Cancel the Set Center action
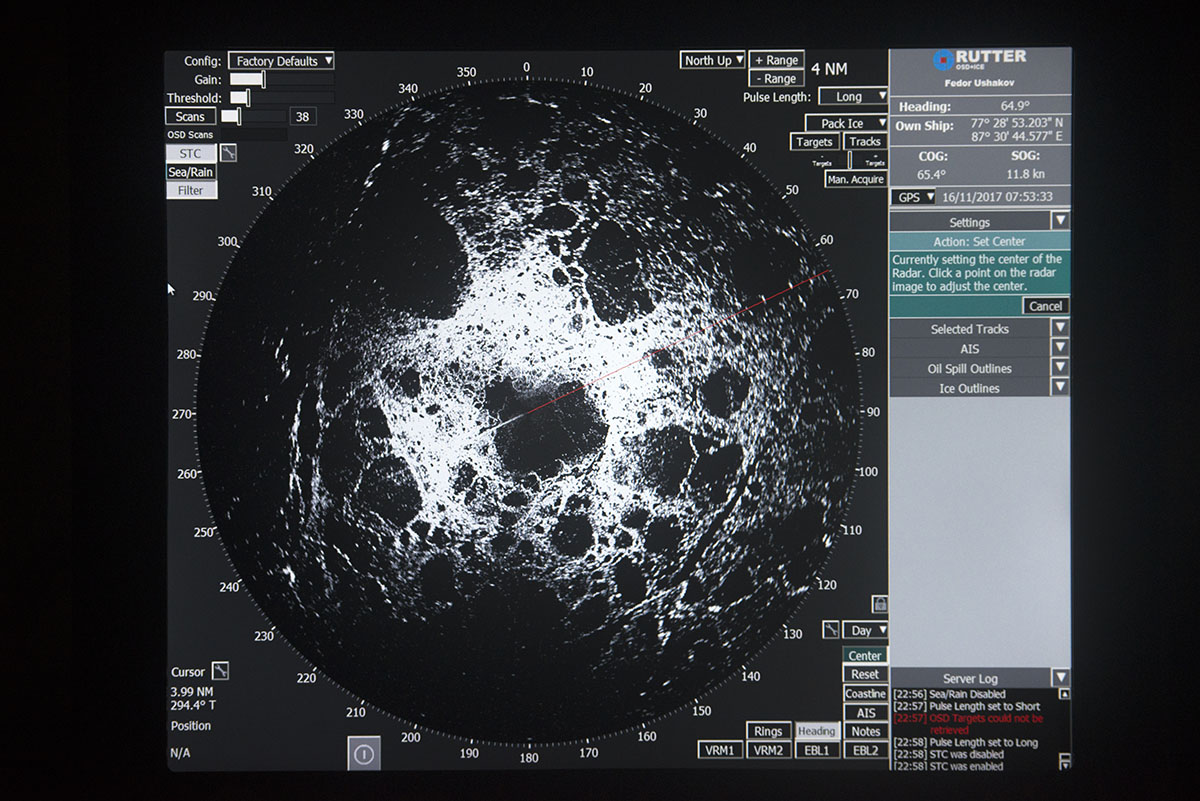1200x801 pixels. coord(1045,306)
